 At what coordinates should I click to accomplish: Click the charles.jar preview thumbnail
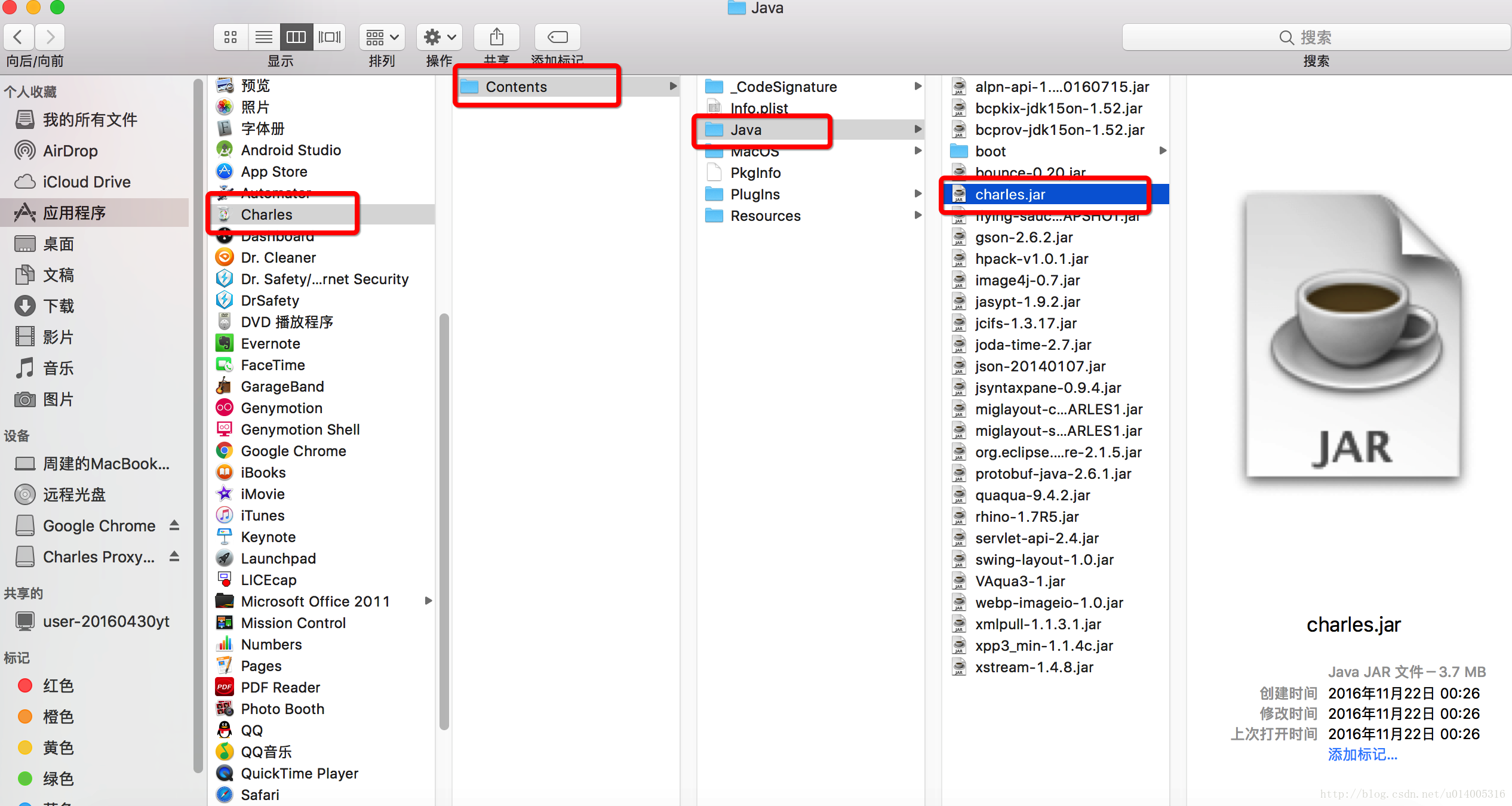[1353, 337]
